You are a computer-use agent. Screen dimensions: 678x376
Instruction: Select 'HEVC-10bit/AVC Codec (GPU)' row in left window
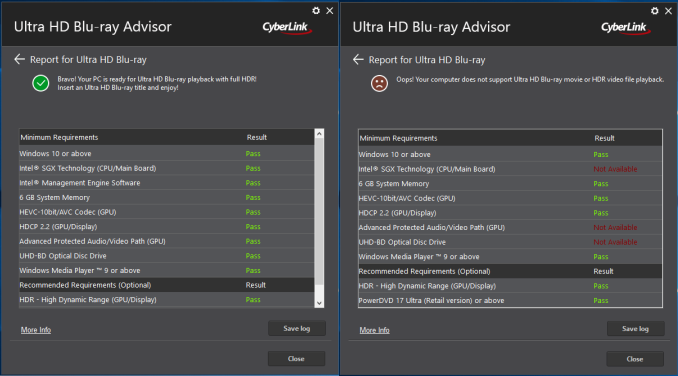[166, 212]
